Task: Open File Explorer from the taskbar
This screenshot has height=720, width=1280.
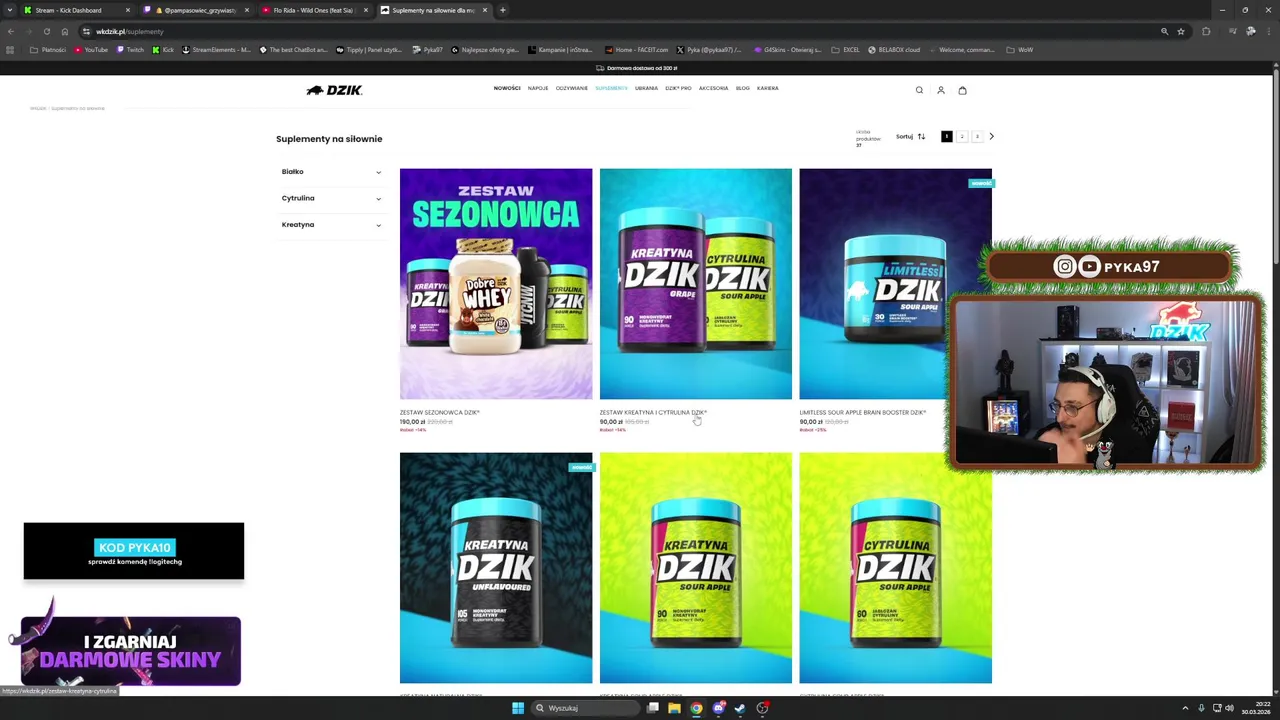Action: pos(674,708)
